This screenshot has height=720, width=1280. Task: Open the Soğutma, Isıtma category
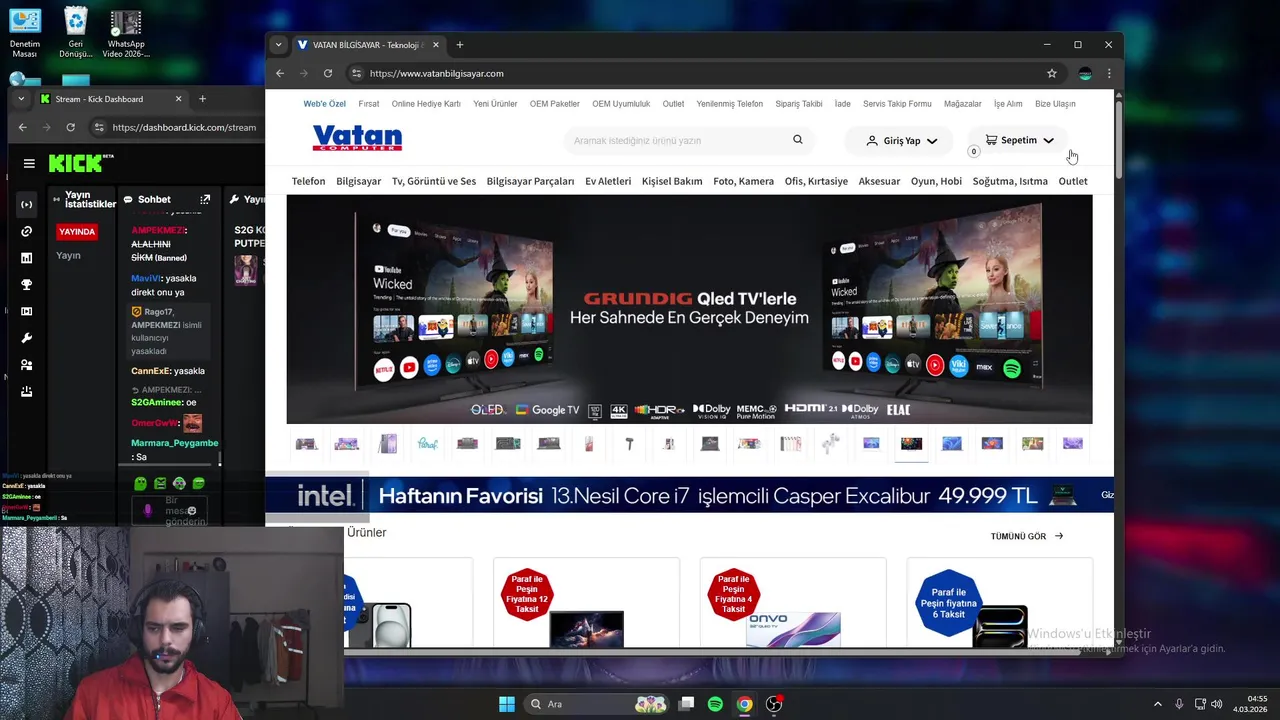coord(1010,181)
